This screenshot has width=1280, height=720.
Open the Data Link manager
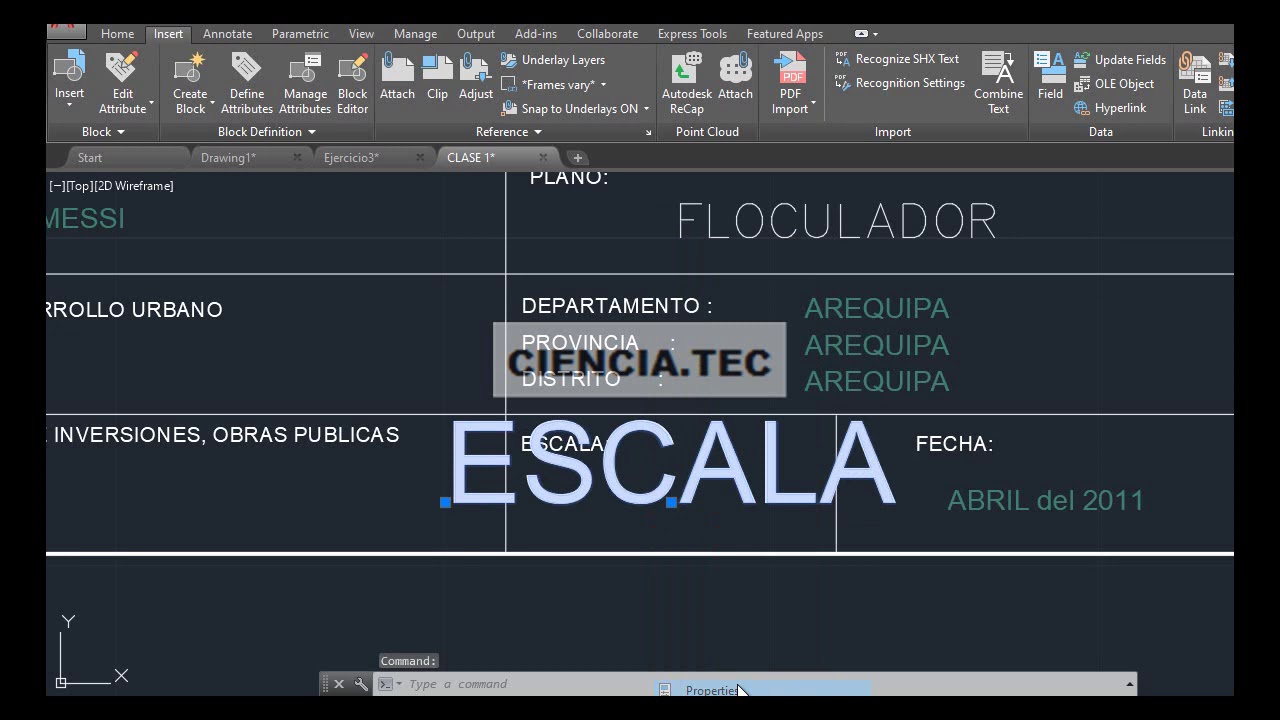1194,84
